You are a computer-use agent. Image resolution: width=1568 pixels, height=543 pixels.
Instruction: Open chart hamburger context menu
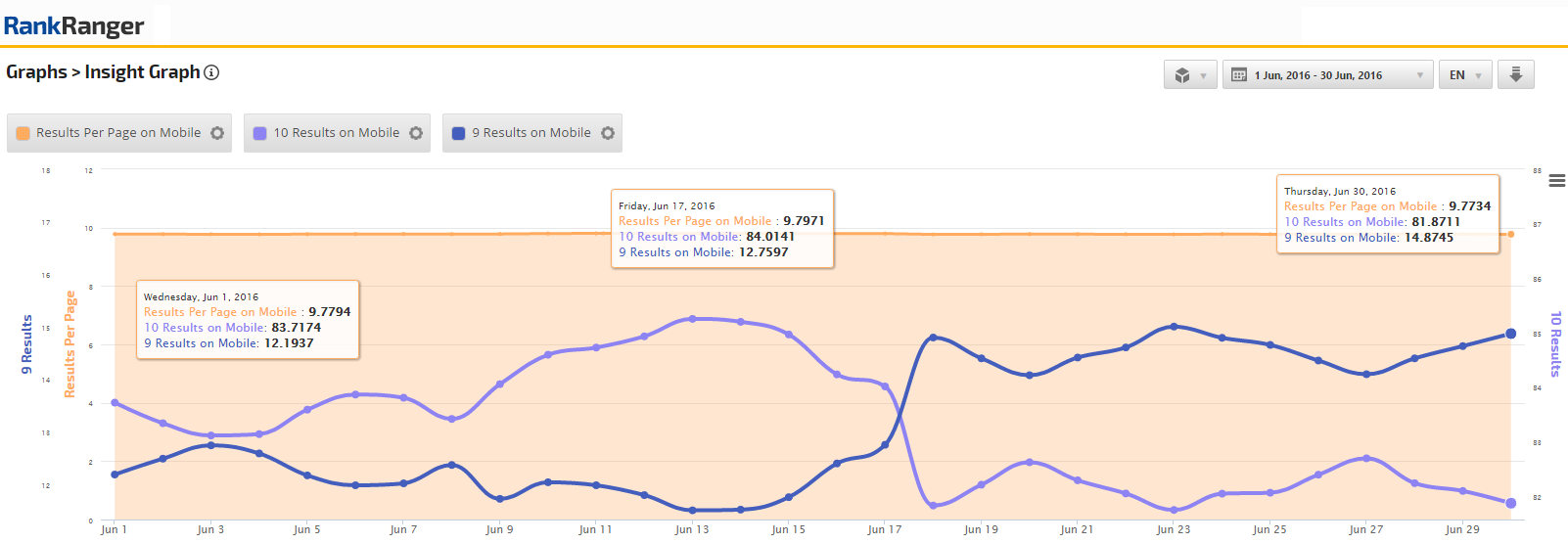[x=1557, y=180]
